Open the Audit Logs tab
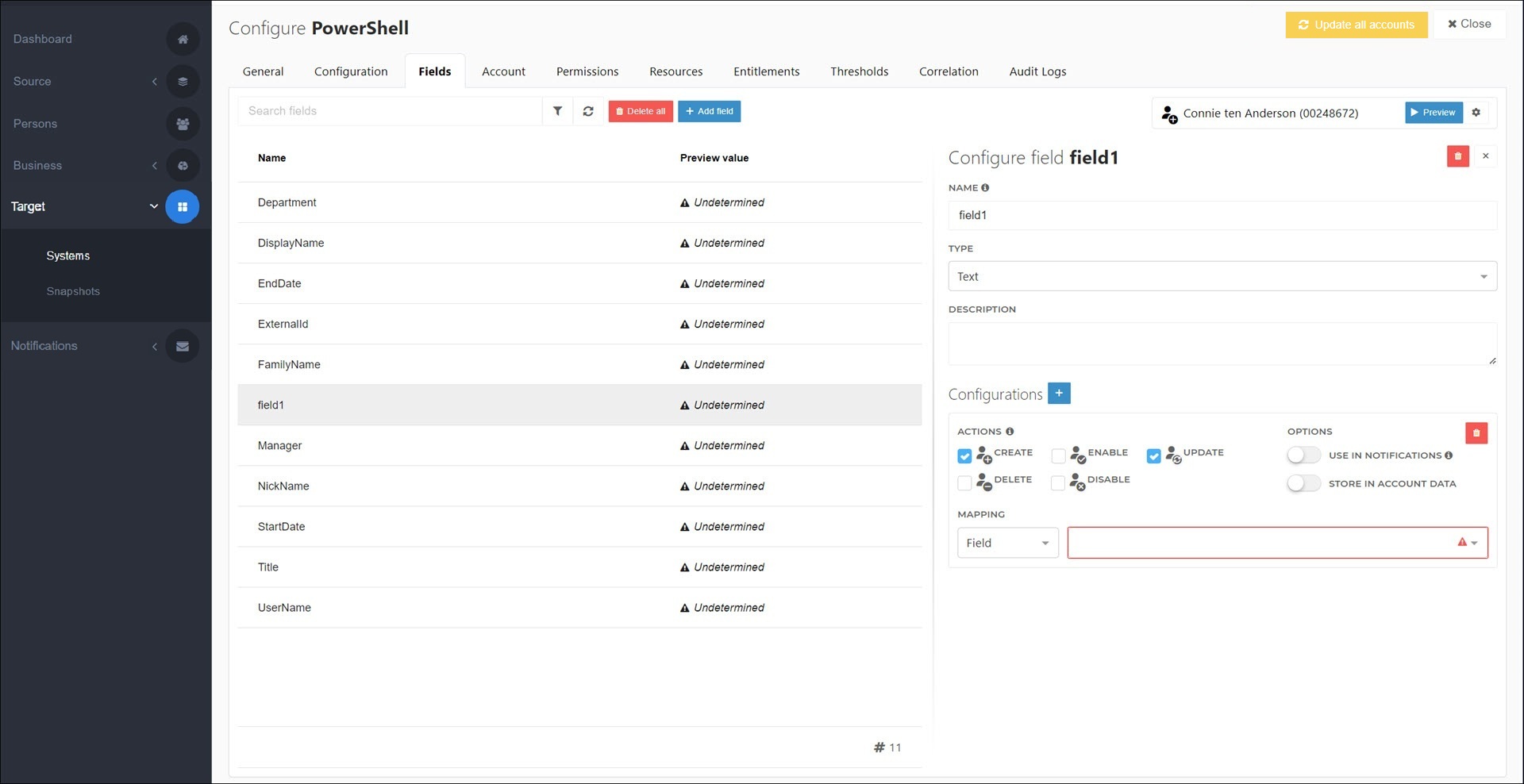This screenshot has height=784, width=1524. [1037, 71]
